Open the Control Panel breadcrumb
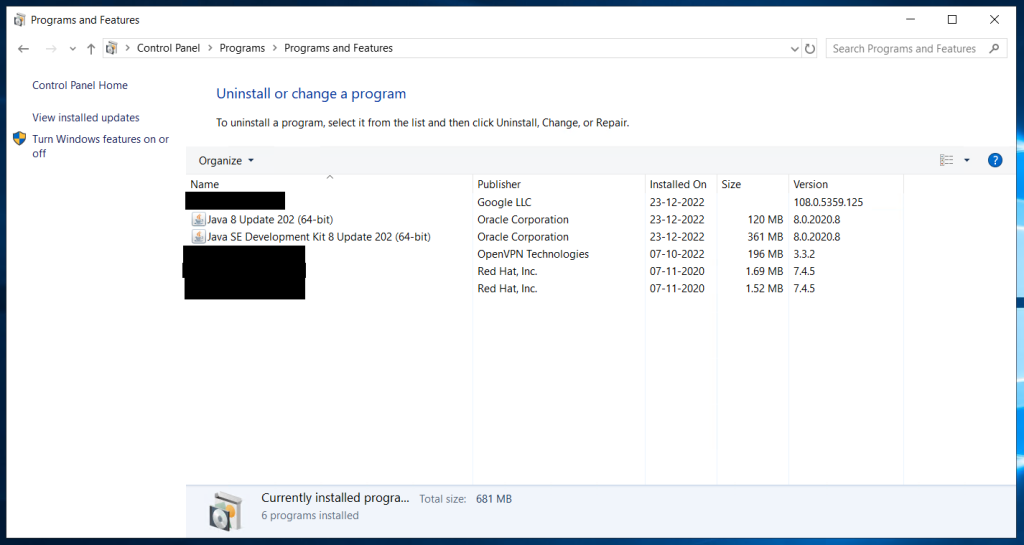The height and width of the screenshot is (545, 1024). click(168, 48)
